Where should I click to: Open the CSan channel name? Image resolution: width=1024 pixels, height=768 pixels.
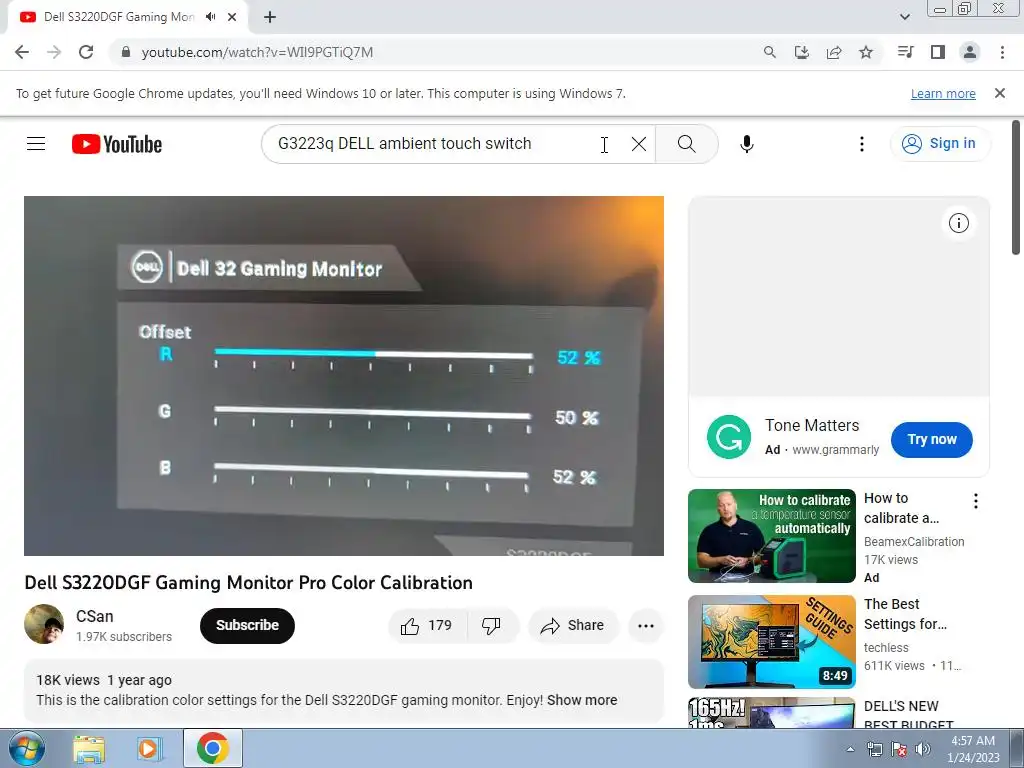tap(95, 616)
